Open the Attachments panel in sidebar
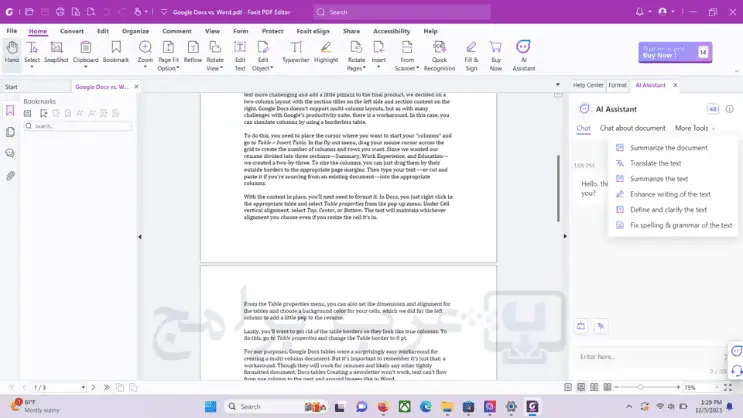Image resolution: width=743 pixels, height=418 pixels. pos(10,176)
